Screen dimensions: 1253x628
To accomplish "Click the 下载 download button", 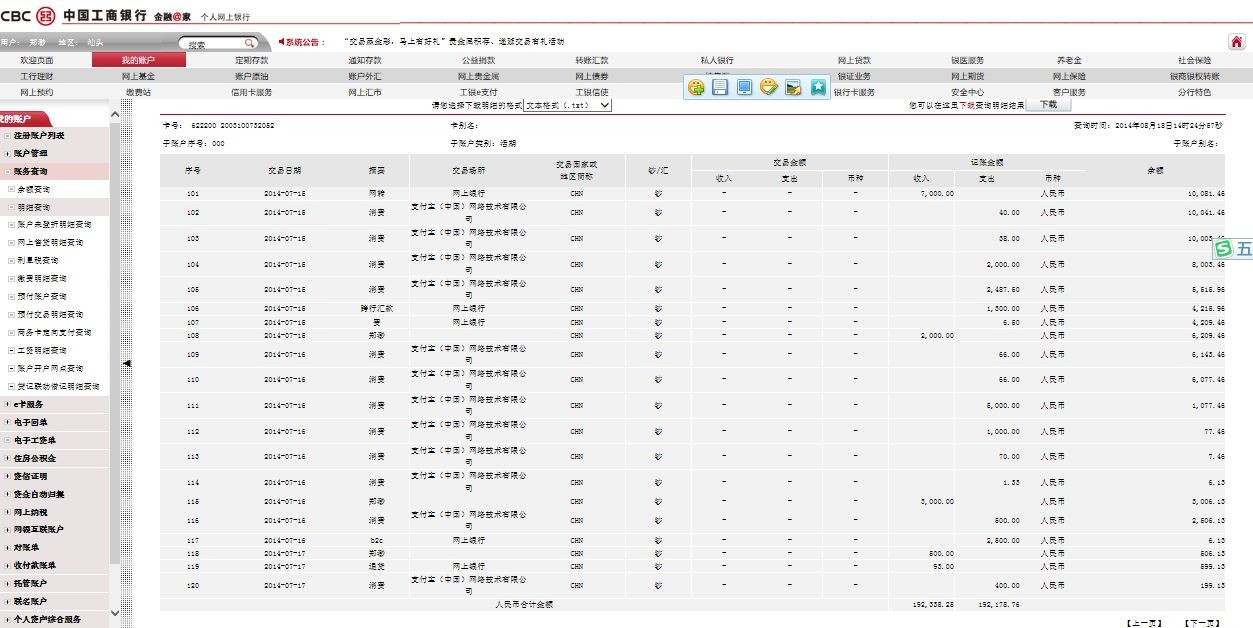I will [1048, 104].
